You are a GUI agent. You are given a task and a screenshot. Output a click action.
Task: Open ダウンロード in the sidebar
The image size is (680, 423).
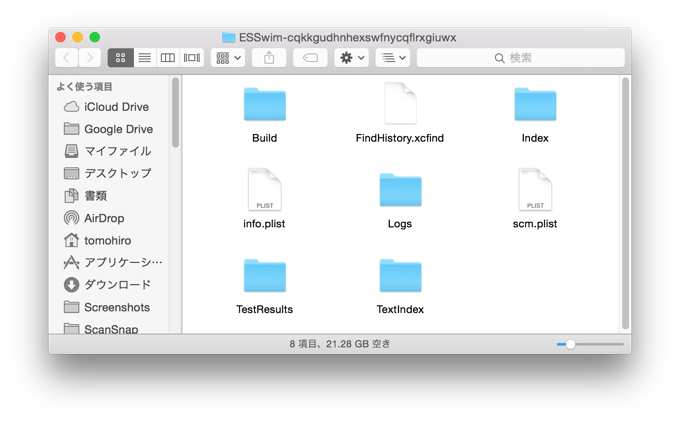[108, 285]
